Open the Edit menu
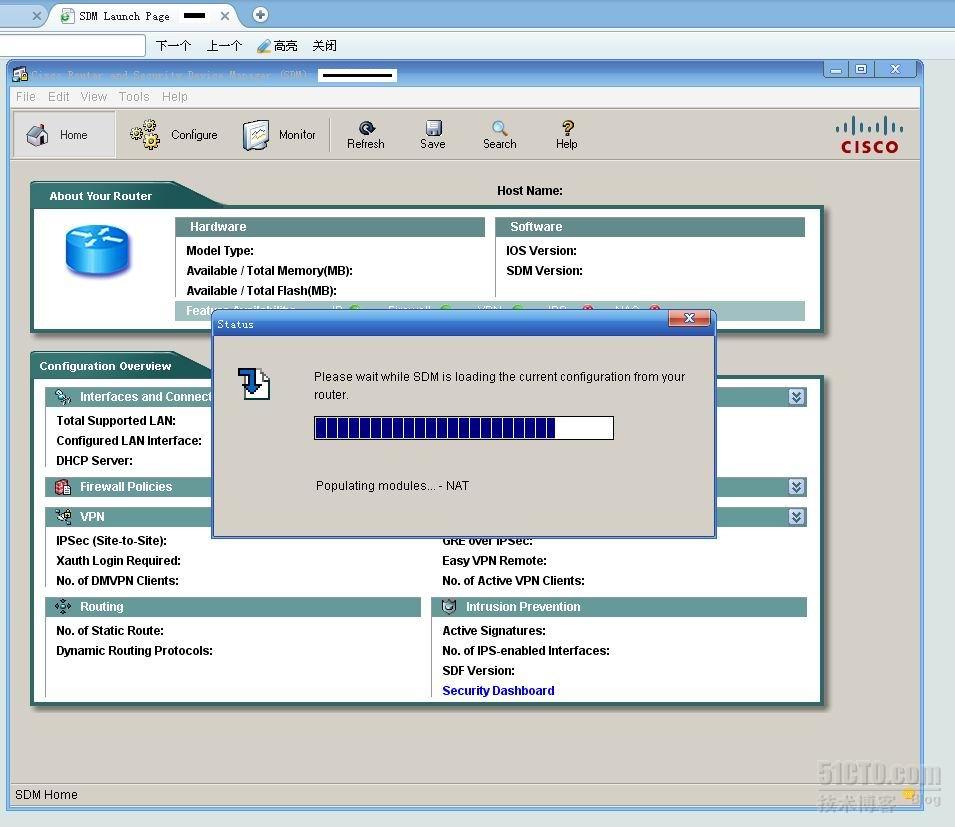Image resolution: width=955 pixels, height=827 pixels. (x=58, y=97)
